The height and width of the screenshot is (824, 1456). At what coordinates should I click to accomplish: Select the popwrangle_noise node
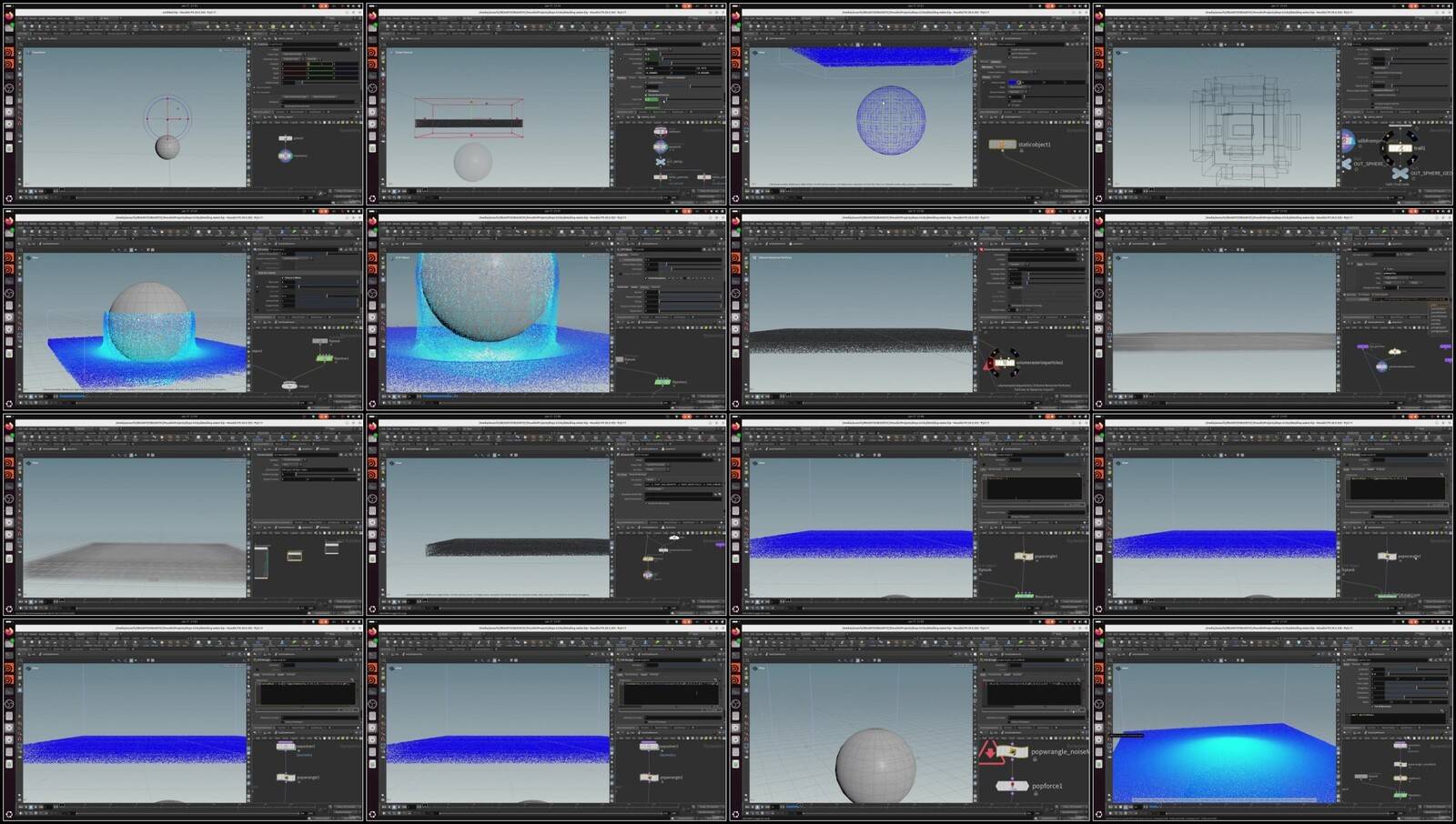pos(1012,752)
